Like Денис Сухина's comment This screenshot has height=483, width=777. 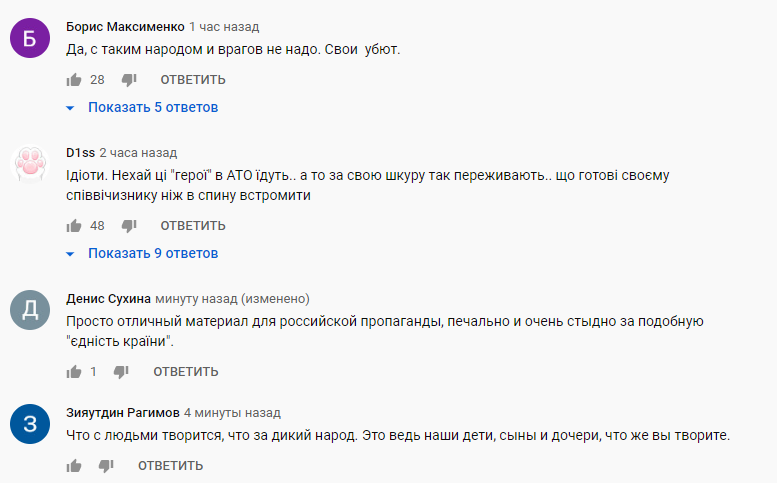click(74, 372)
